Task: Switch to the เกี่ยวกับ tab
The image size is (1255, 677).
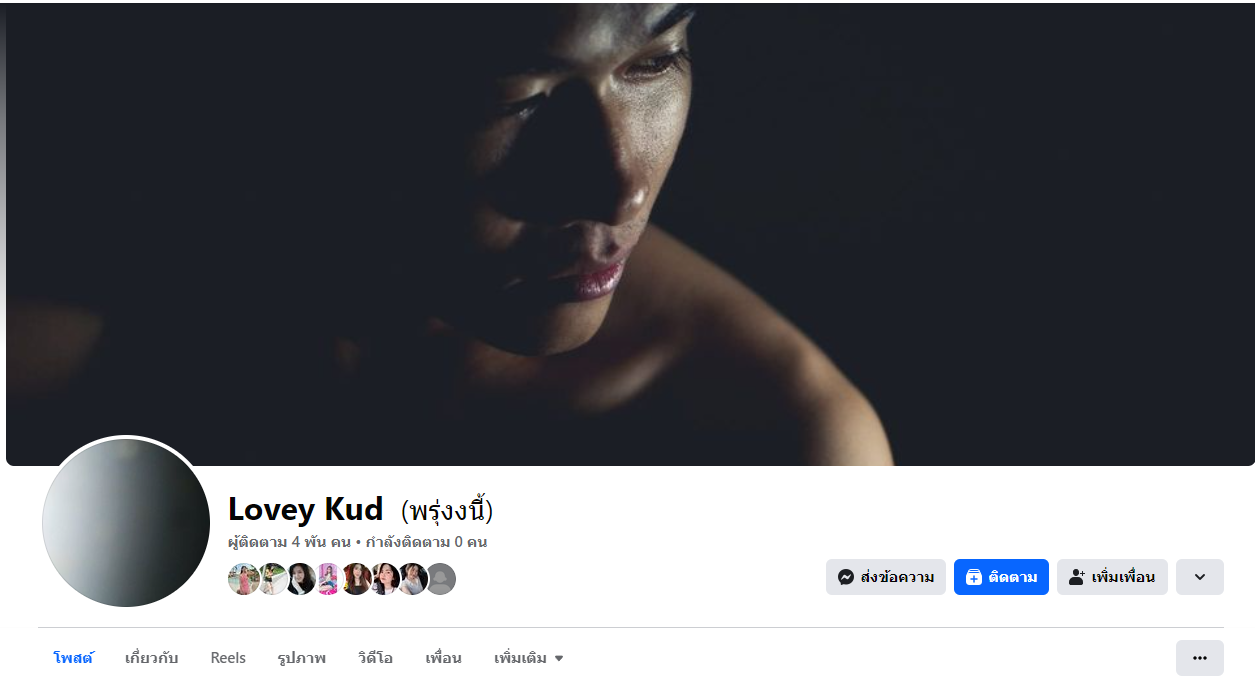Action: [x=152, y=658]
